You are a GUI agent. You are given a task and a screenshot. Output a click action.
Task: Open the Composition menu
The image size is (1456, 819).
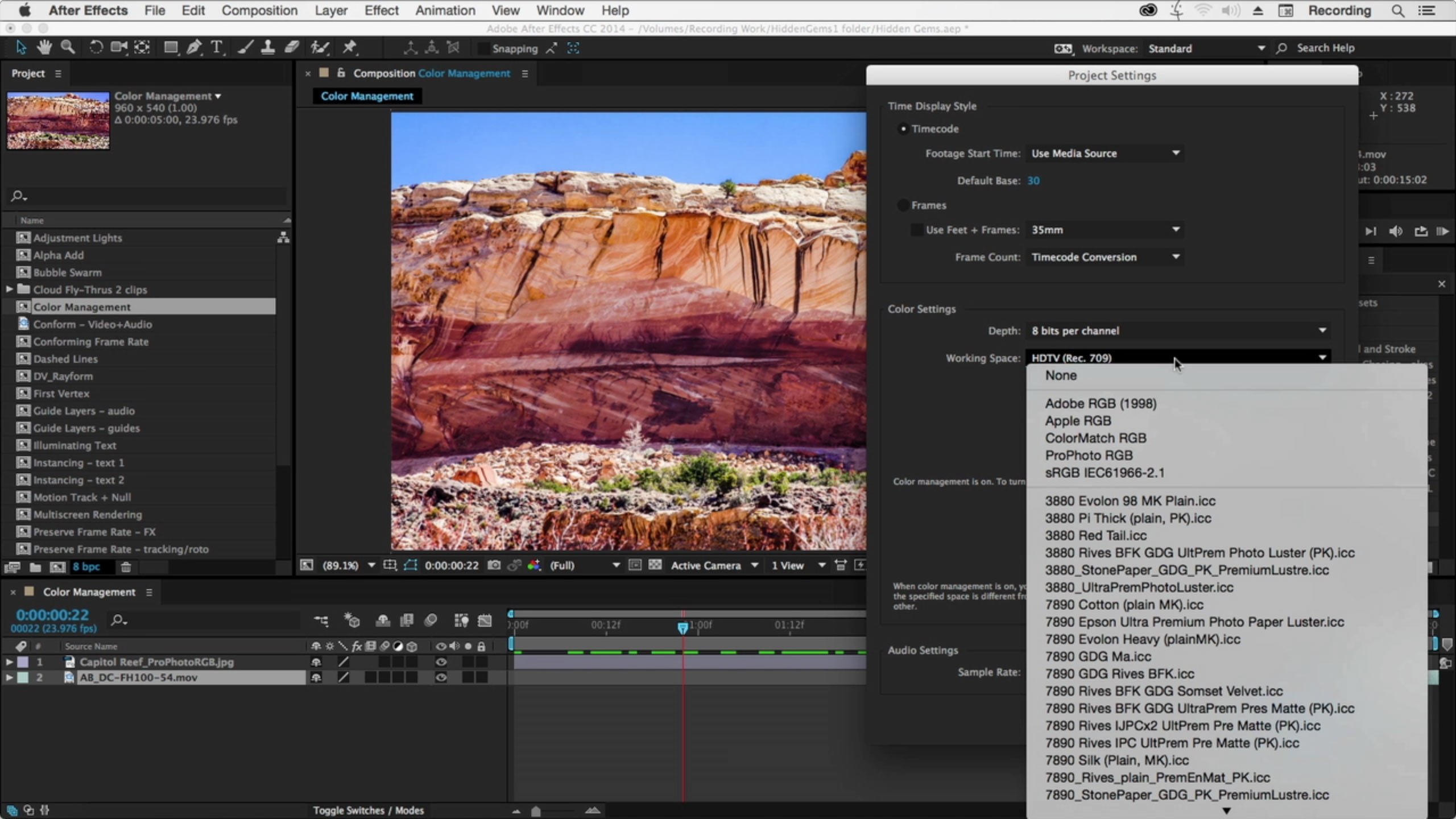[259, 11]
